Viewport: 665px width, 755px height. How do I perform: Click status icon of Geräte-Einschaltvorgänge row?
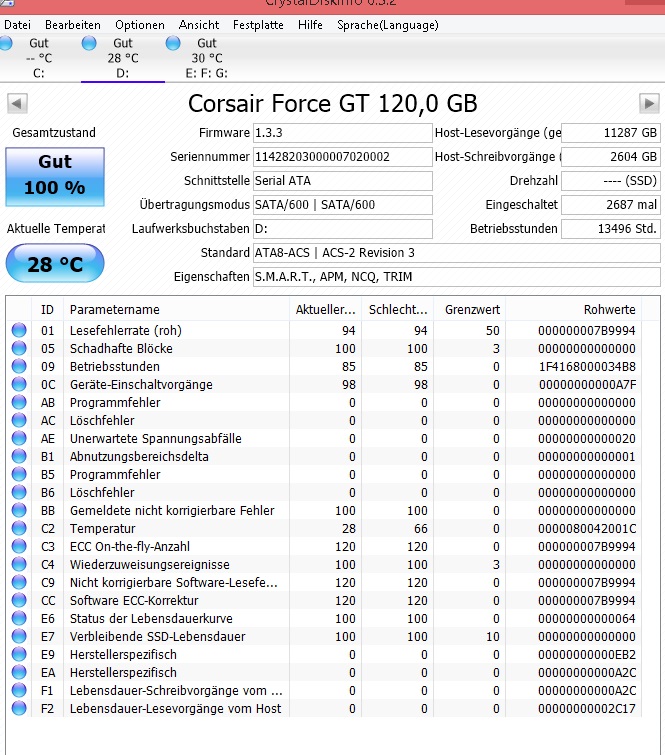click(x=19, y=384)
